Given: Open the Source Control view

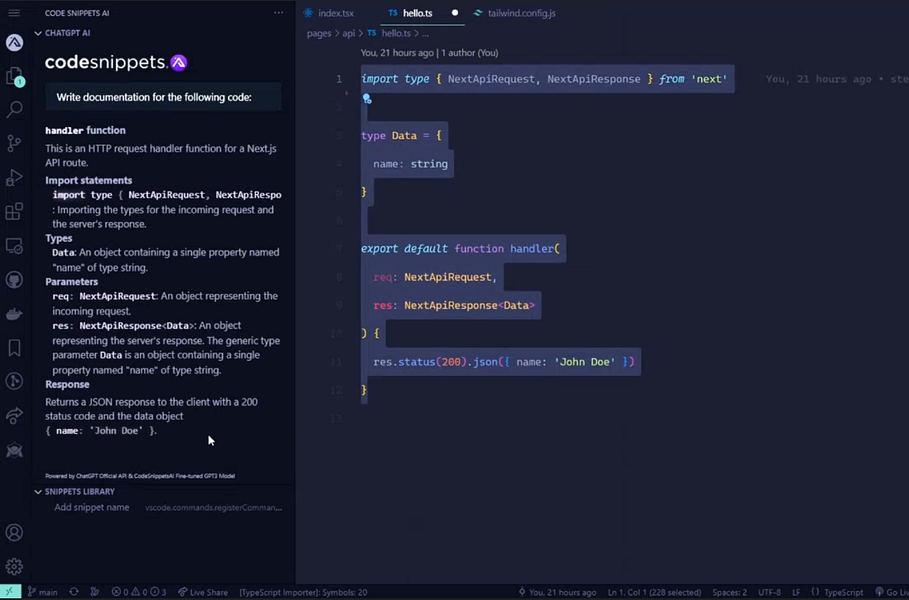Looking at the screenshot, I should tap(14, 143).
